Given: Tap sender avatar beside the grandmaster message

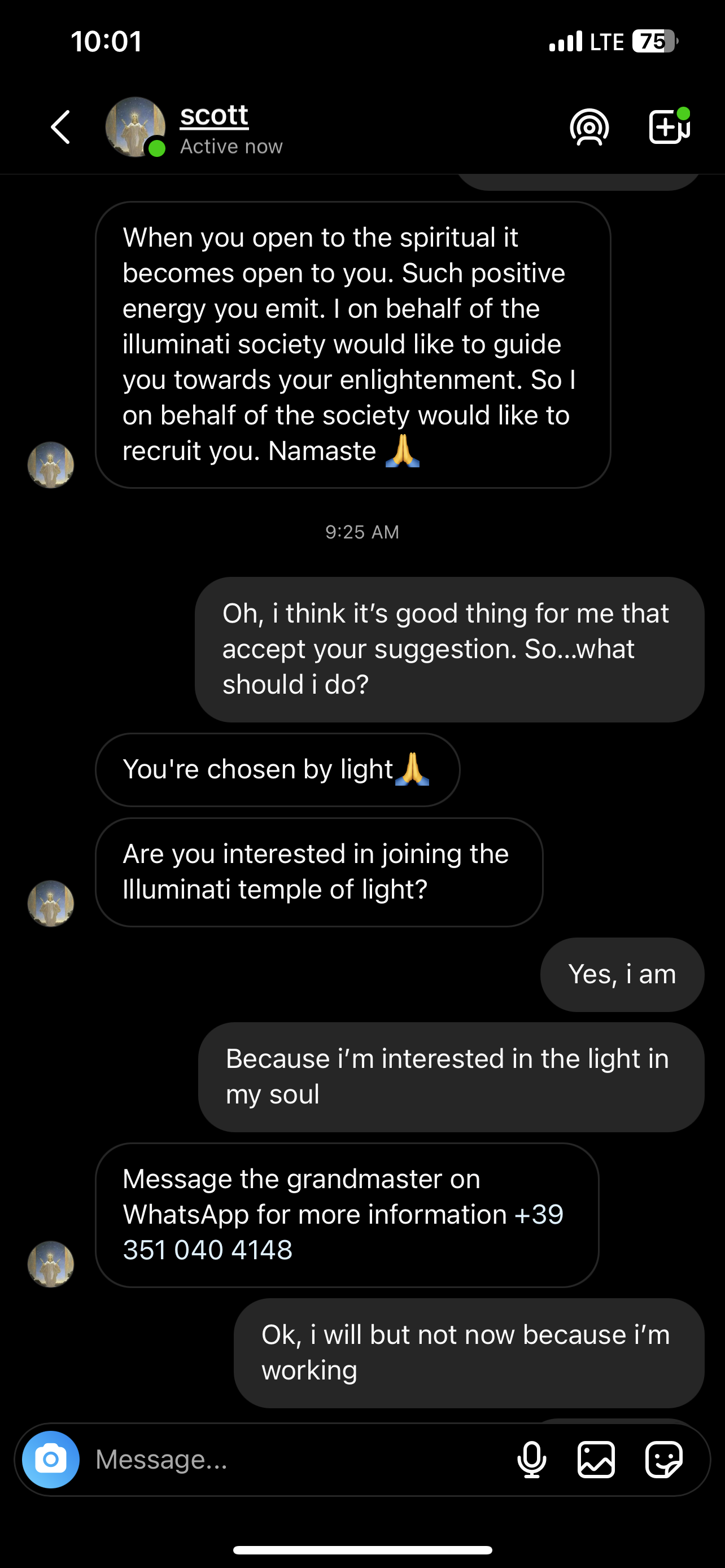Looking at the screenshot, I should [x=50, y=1264].
